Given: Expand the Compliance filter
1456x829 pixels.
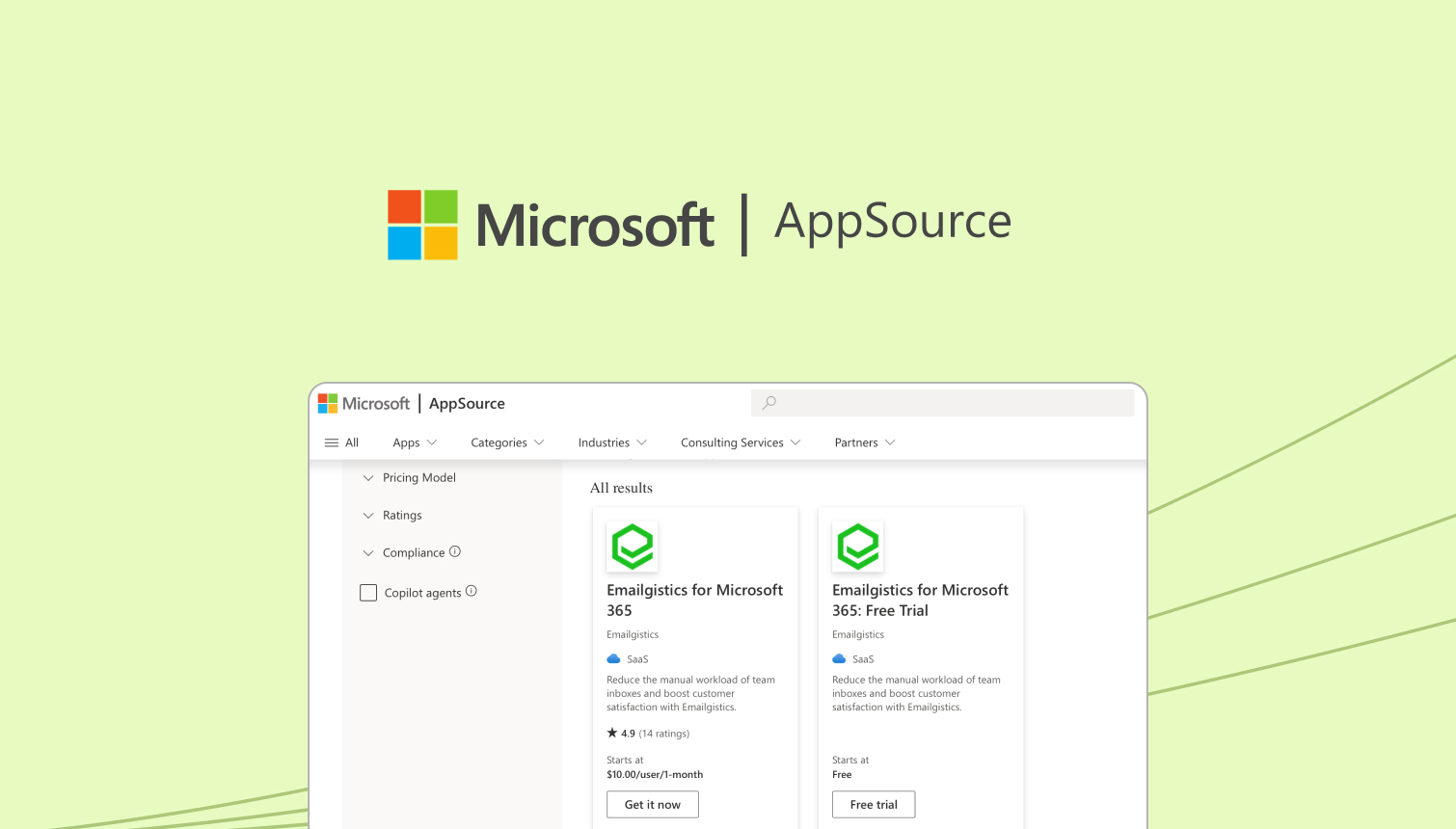Looking at the screenshot, I should coord(404,552).
